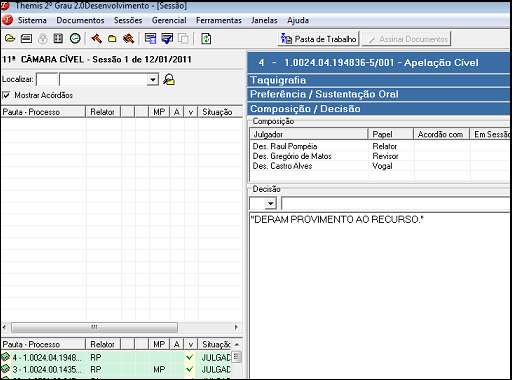Image resolution: width=512 pixels, height=380 pixels.
Task: Collapse the Taquigrafia section header
Action: [378, 80]
